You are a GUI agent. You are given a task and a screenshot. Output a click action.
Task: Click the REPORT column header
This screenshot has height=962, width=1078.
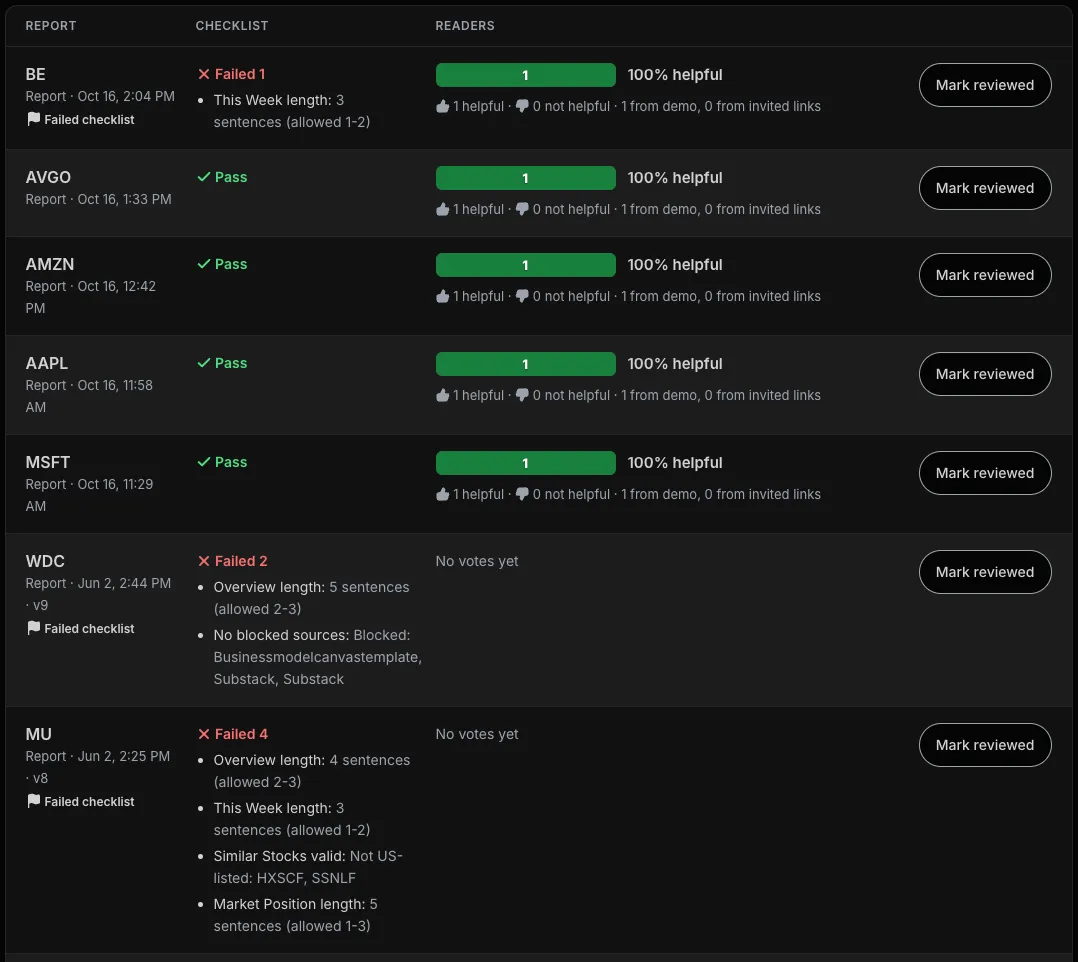(x=51, y=25)
